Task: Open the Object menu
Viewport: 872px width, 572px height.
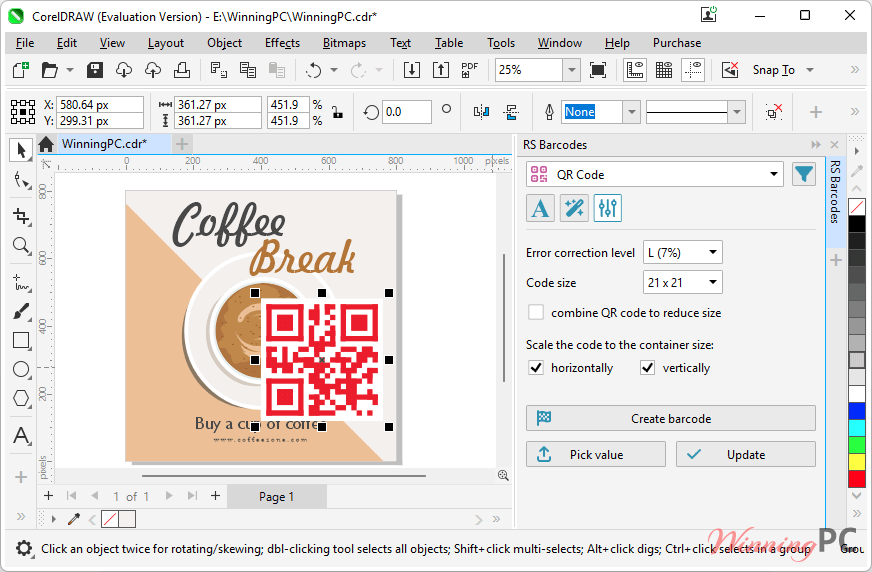Action: pos(225,43)
